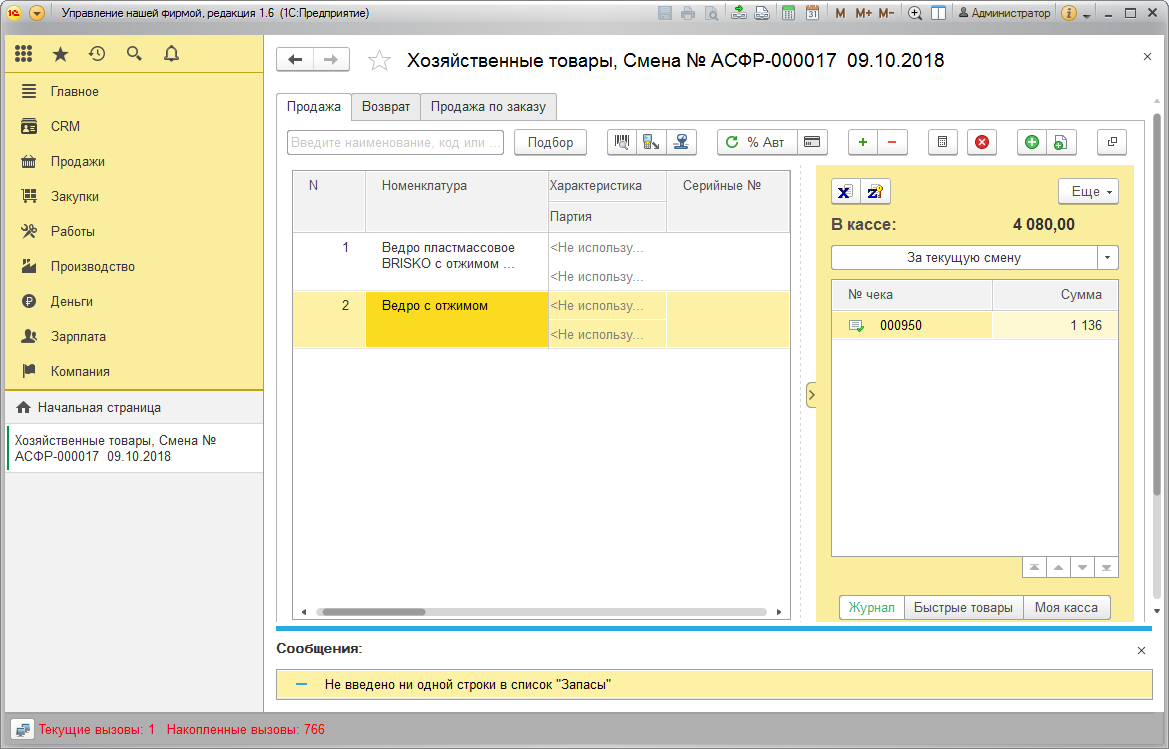Print the Z report to close shift

[x=875, y=192]
